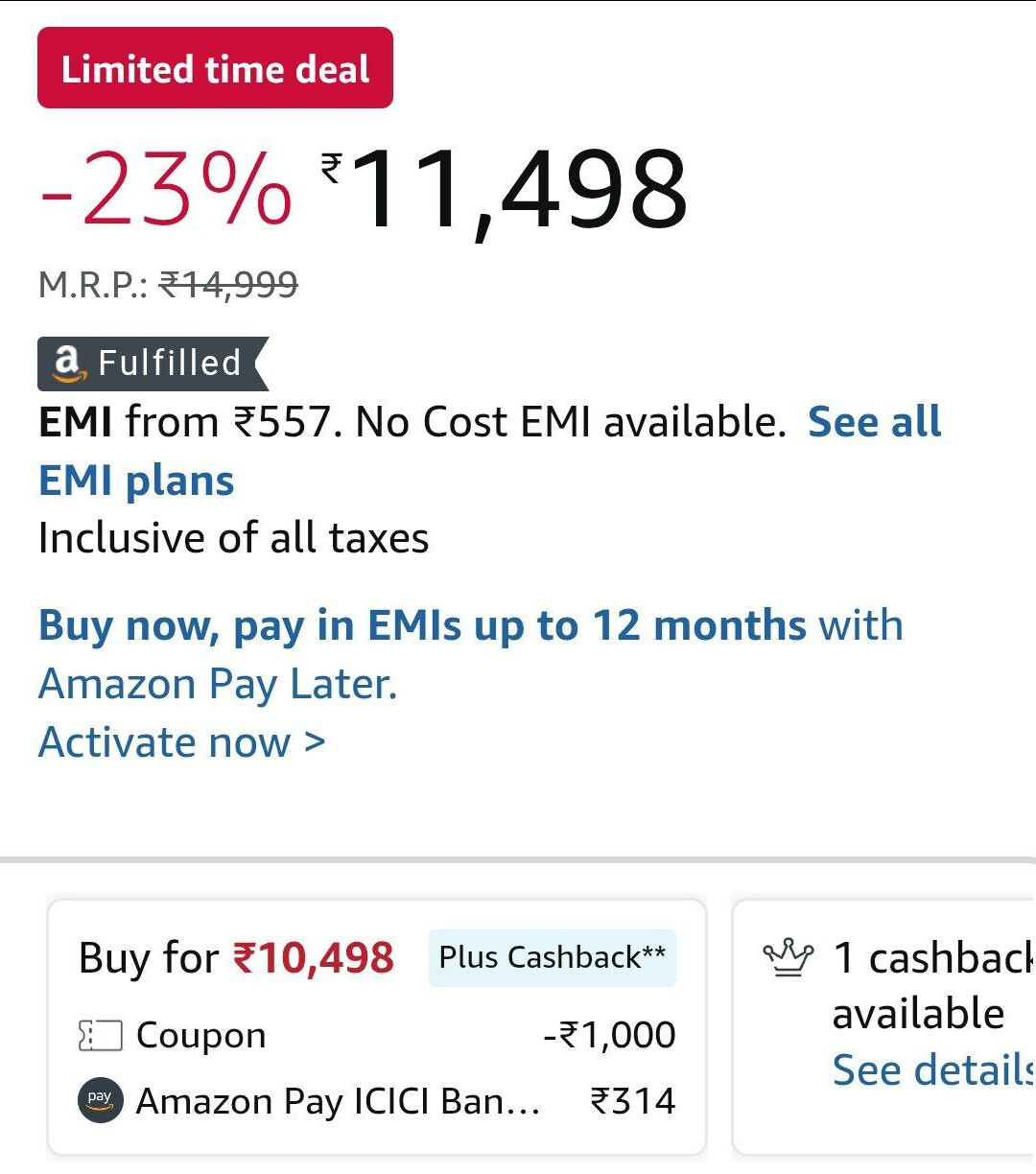Click the Amazon Pay Later text link
1036x1174 pixels.
coord(218,685)
